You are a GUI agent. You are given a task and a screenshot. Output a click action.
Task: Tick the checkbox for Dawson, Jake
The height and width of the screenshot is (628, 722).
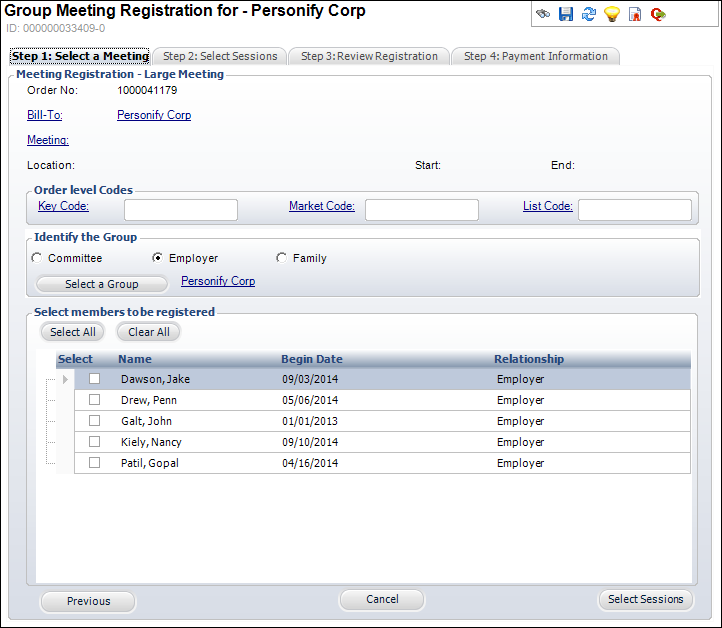[94, 378]
